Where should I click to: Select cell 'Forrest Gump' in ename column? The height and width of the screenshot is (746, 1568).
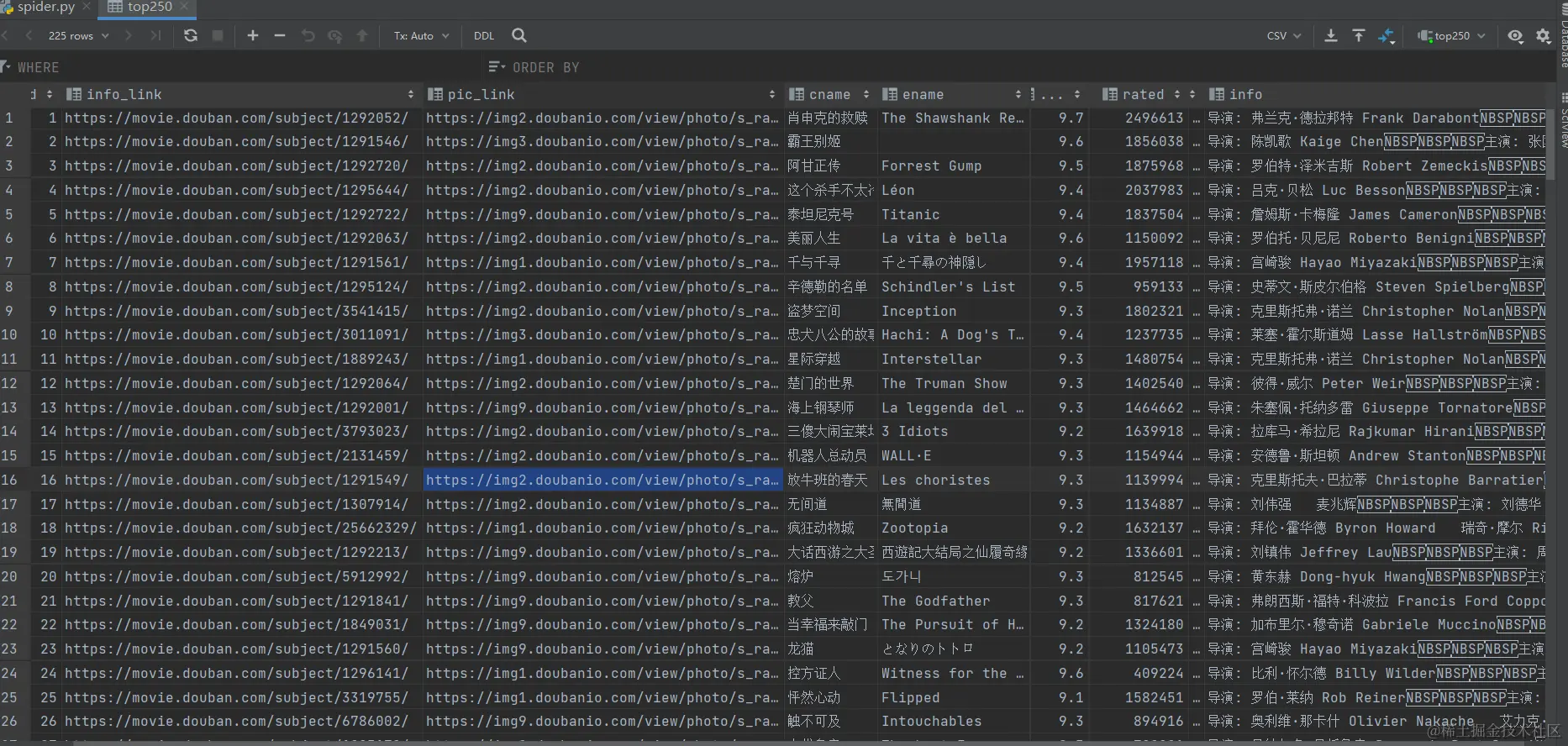point(953,165)
